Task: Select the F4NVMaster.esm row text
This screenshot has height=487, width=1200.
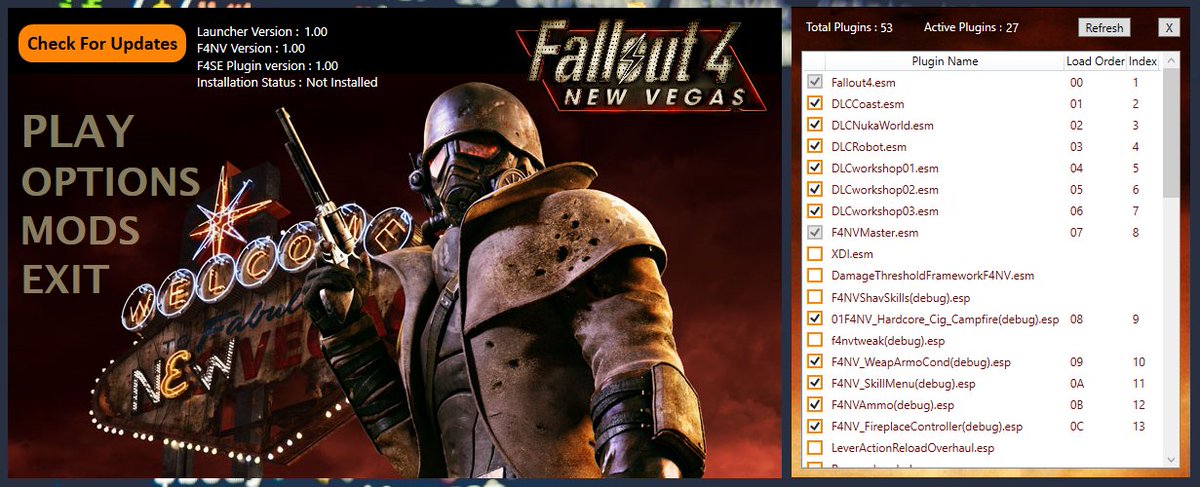Action: pyautogui.click(x=875, y=233)
